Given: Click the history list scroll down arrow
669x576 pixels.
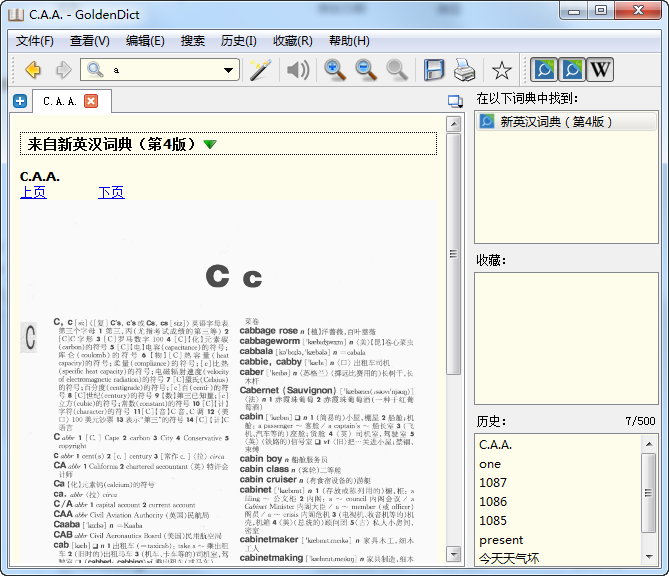Looking at the screenshot, I should coord(649,556).
